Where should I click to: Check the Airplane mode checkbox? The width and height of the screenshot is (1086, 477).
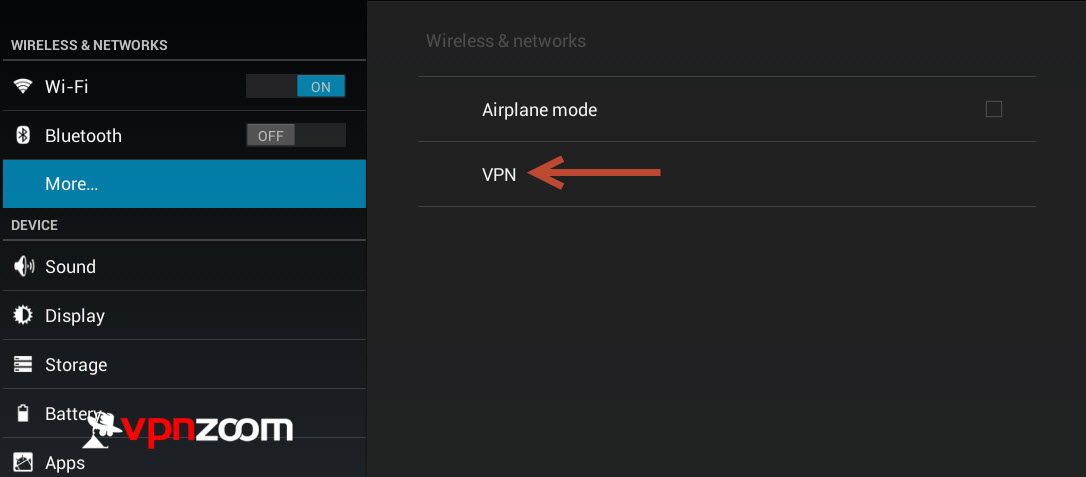994,109
